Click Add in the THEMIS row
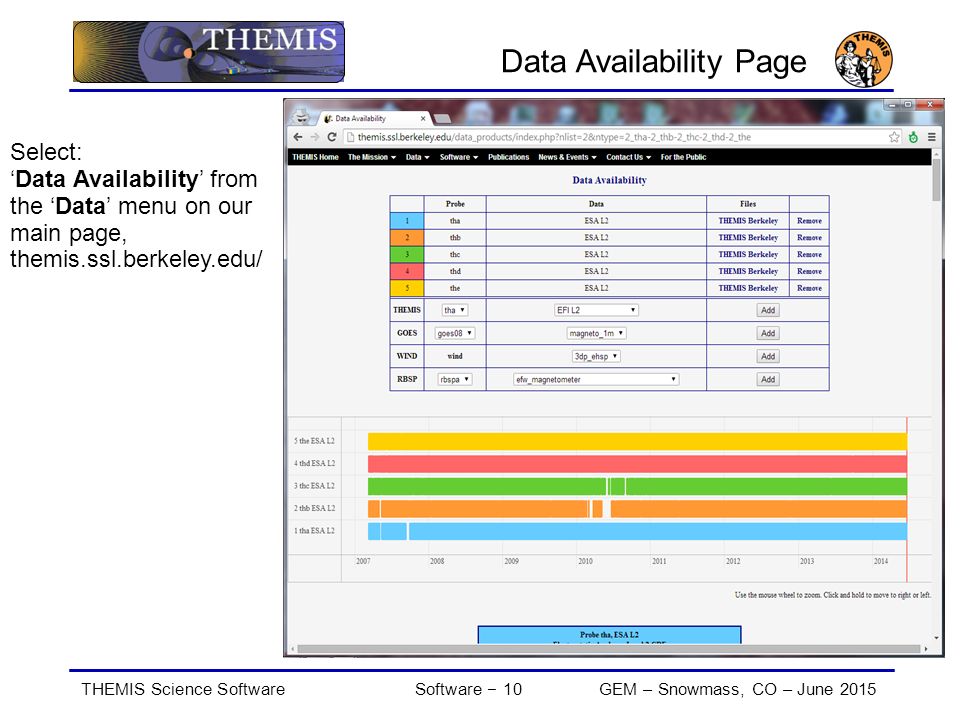The image size is (960, 720). click(x=768, y=310)
